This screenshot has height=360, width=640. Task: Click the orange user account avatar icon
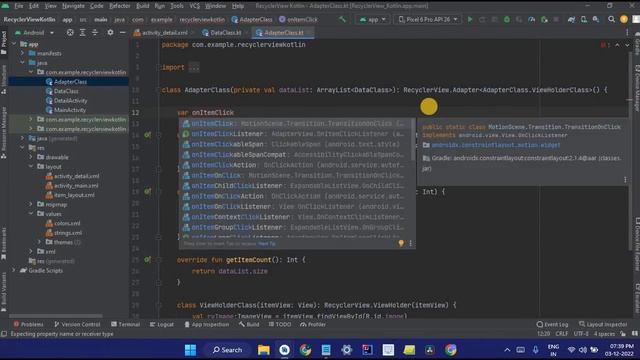[x=624, y=19]
